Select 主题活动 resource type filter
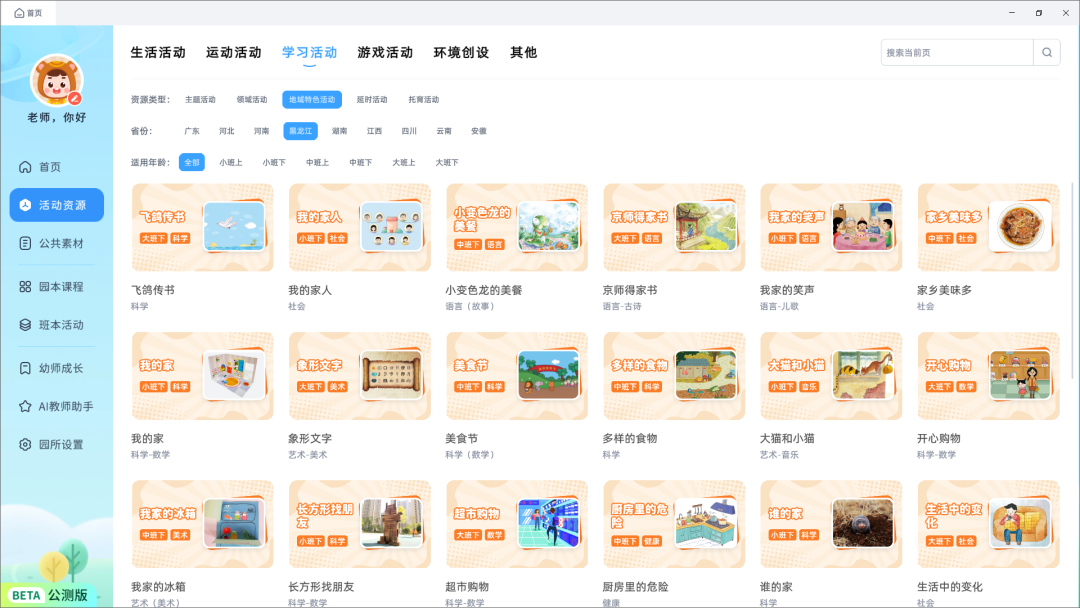The image size is (1080, 608). [x=200, y=100]
